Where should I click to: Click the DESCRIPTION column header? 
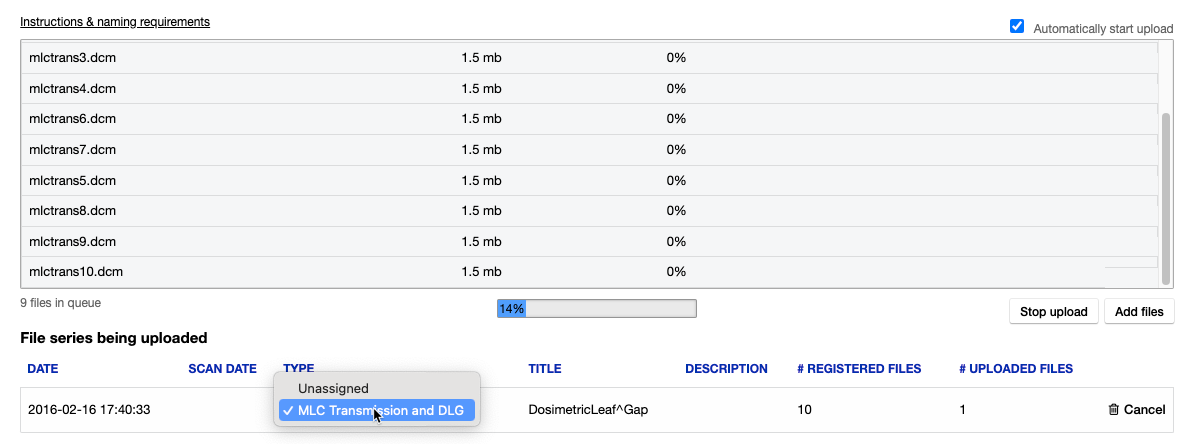(x=726, y=369)
